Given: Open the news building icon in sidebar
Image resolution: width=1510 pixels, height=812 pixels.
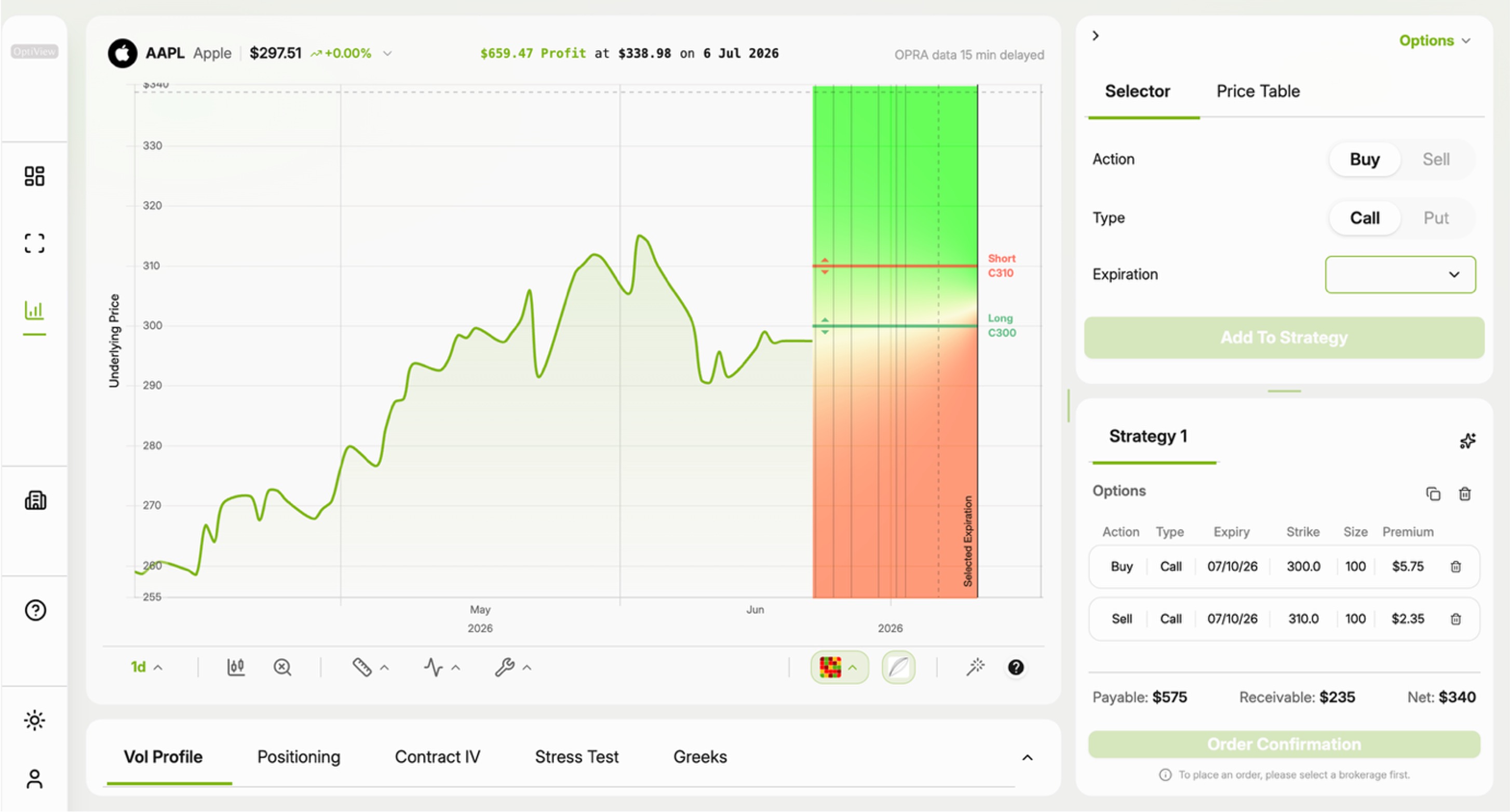Looking at the screenshot, I should pyautogui.click(x=35, y=500).
